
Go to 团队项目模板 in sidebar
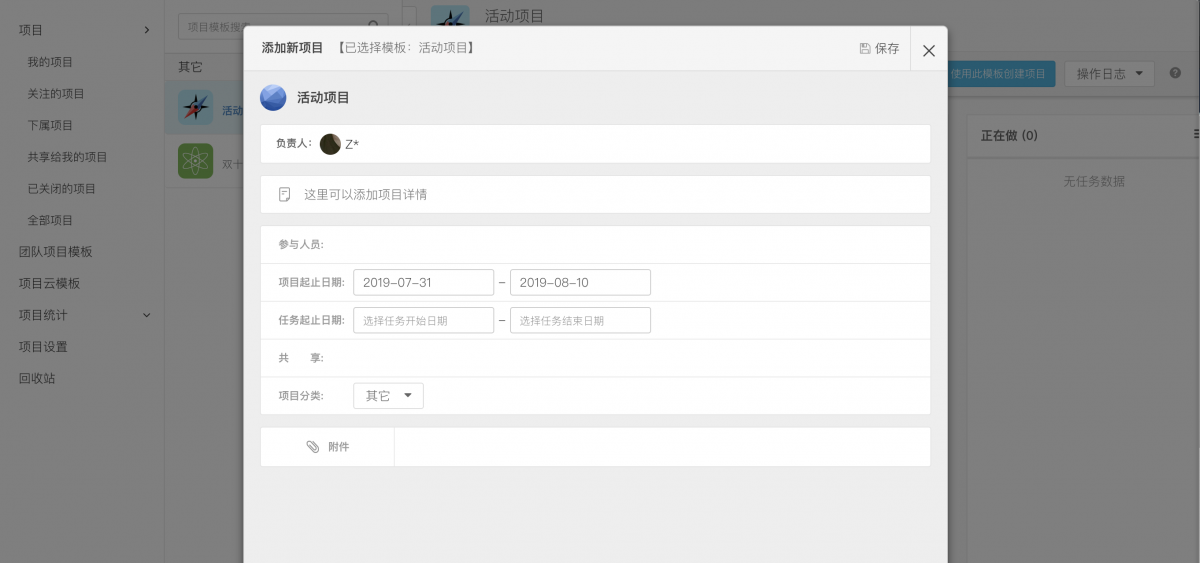click(x=56, y=252)
